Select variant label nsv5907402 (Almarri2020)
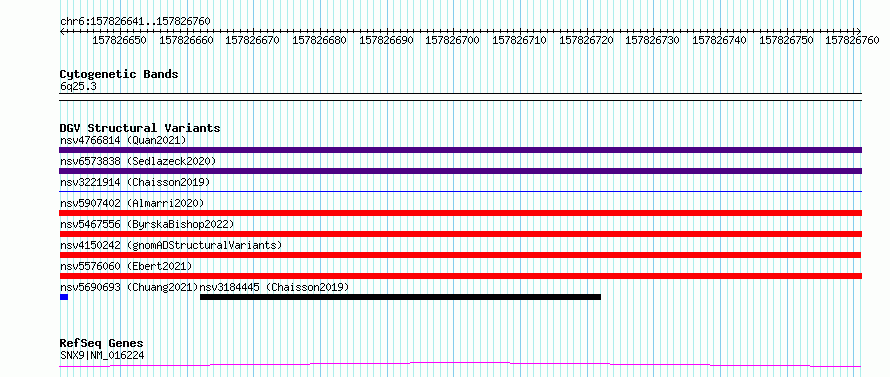Screen dimensions: 890x377 pyautogui.click(x=132, y=203)
